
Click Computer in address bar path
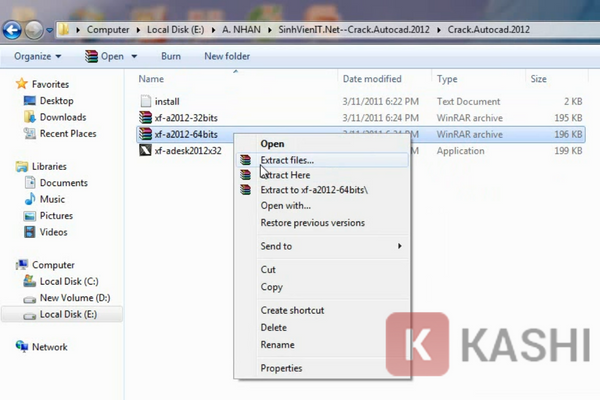(108, 29)
